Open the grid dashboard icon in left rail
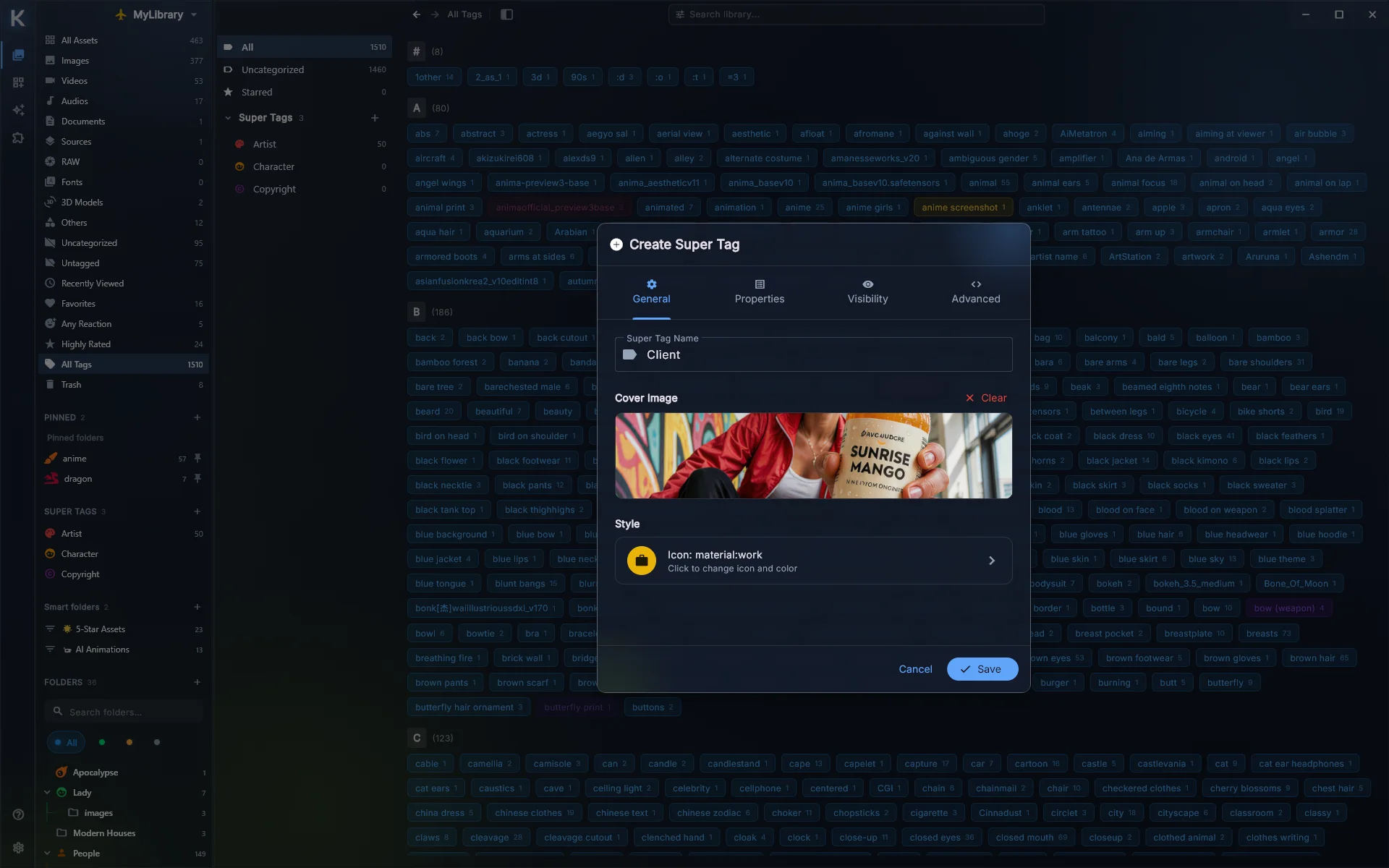This screenshot has height=868, width=1389. tap(18, 82)
